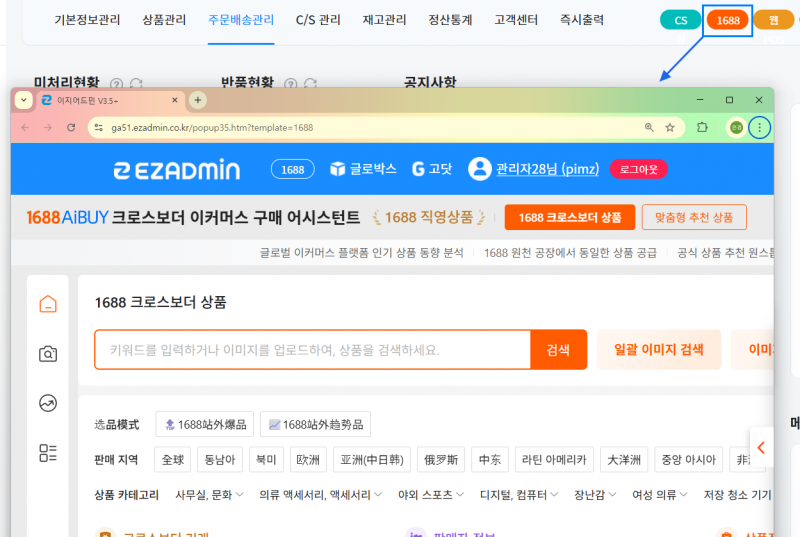Click the home icon in left sidebar

47,305
